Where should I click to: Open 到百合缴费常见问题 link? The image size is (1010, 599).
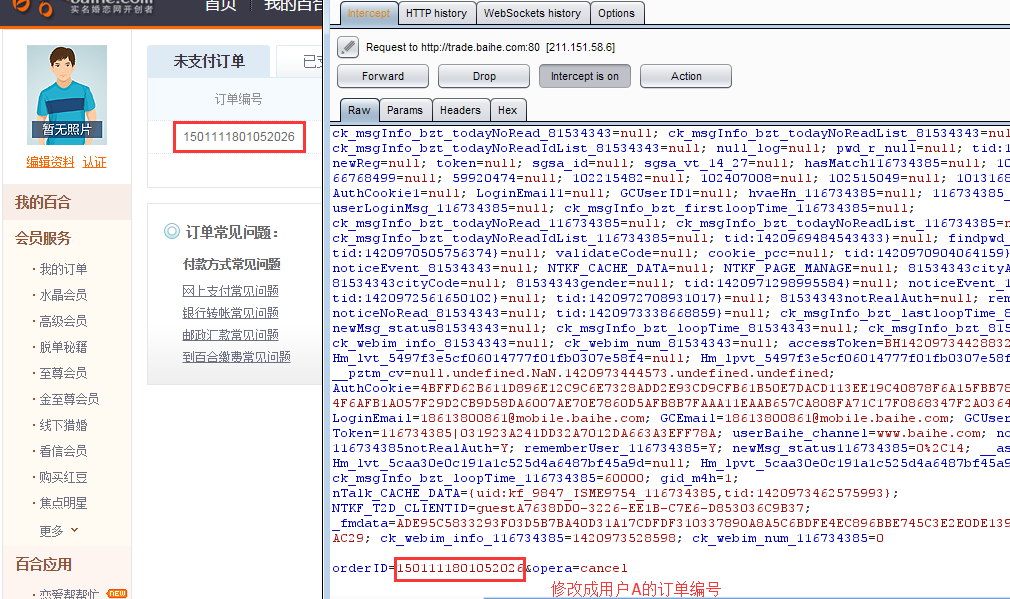(236, 357)
